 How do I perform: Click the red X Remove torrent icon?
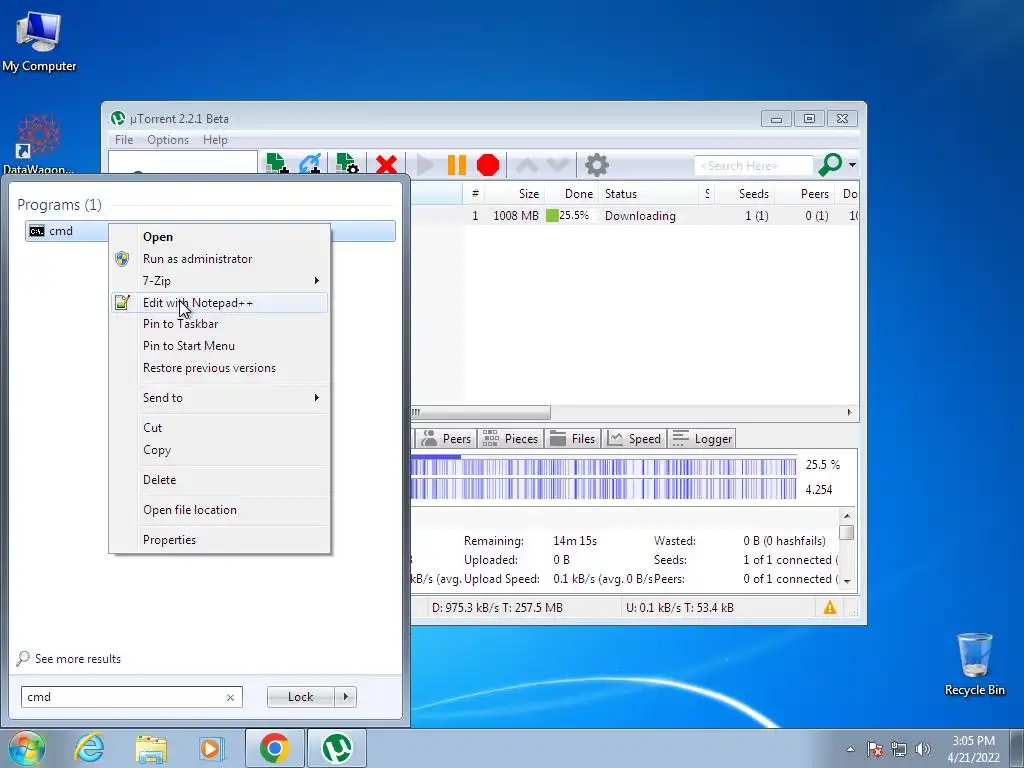tap(386, 165)
